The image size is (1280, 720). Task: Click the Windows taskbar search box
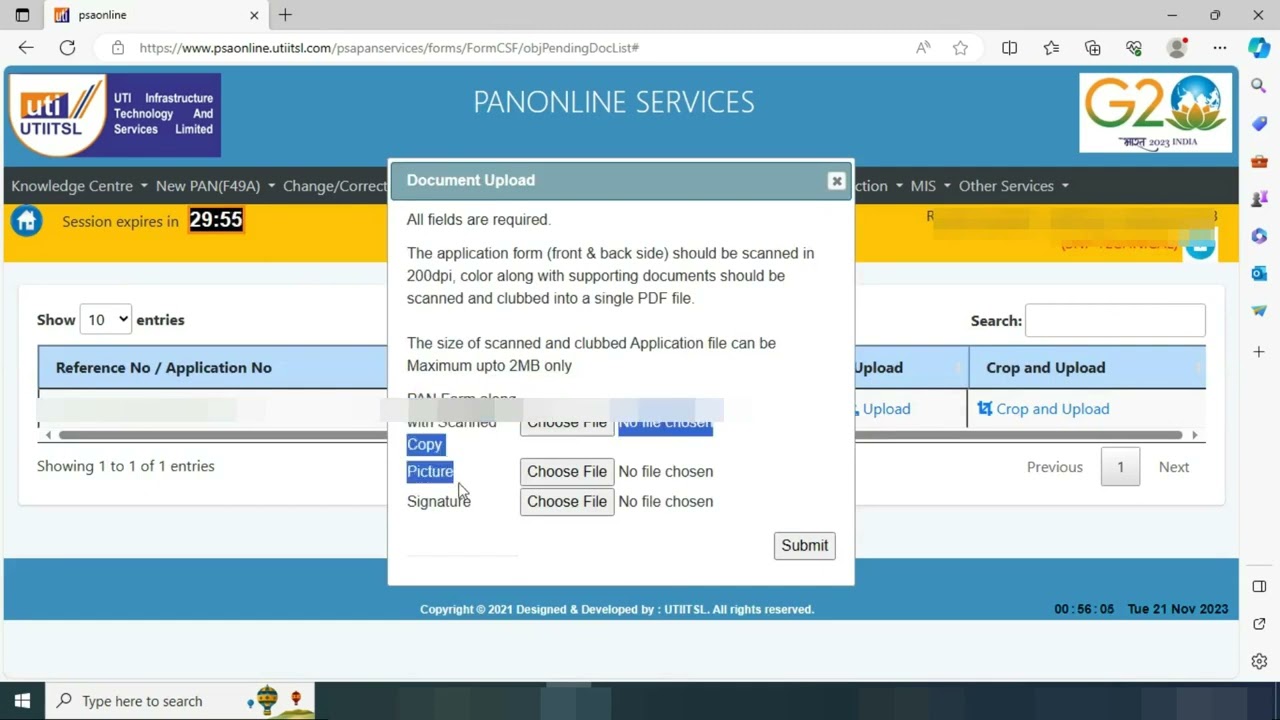pos(180,701)
